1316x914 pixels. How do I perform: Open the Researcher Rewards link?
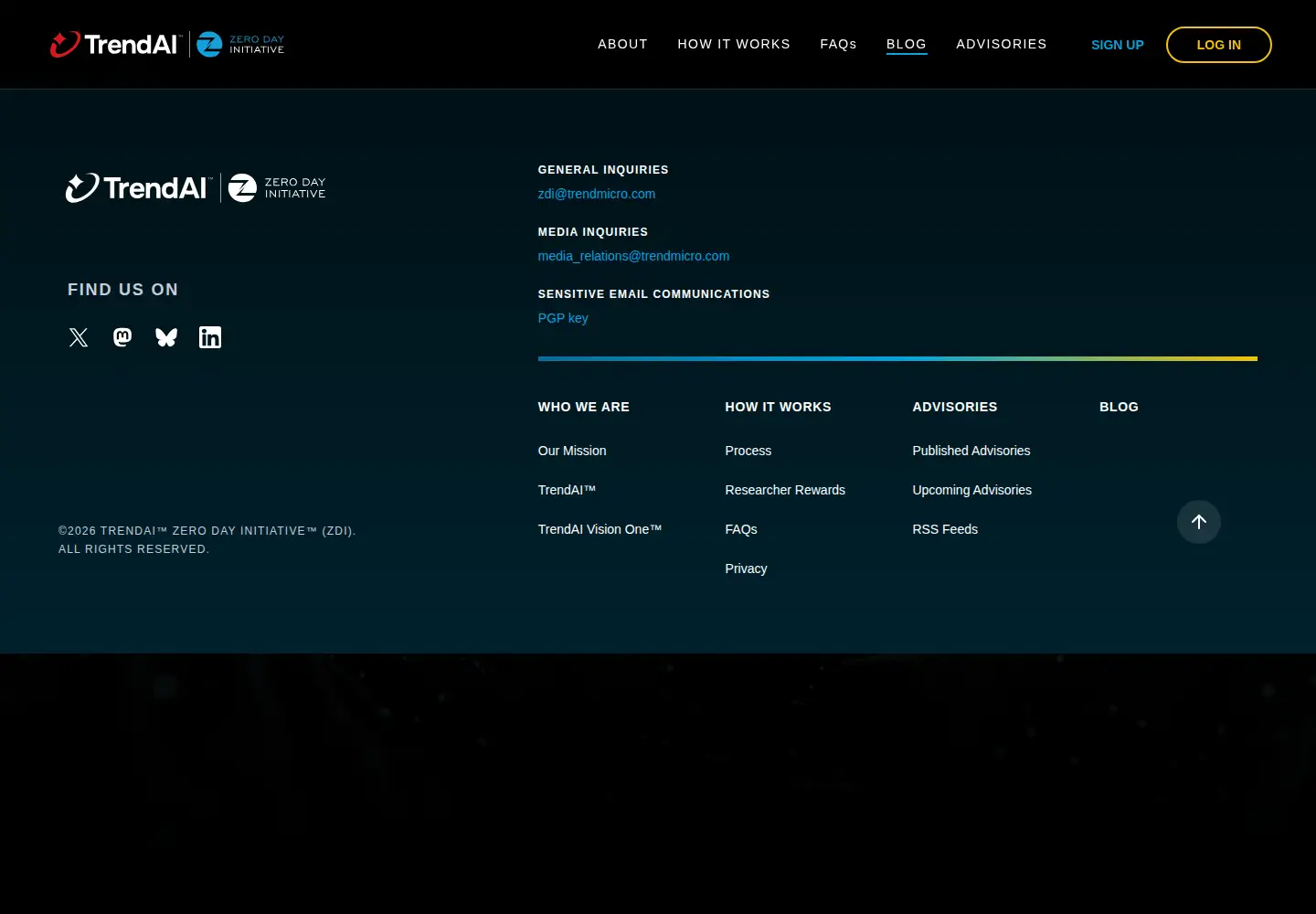(785, 490)
